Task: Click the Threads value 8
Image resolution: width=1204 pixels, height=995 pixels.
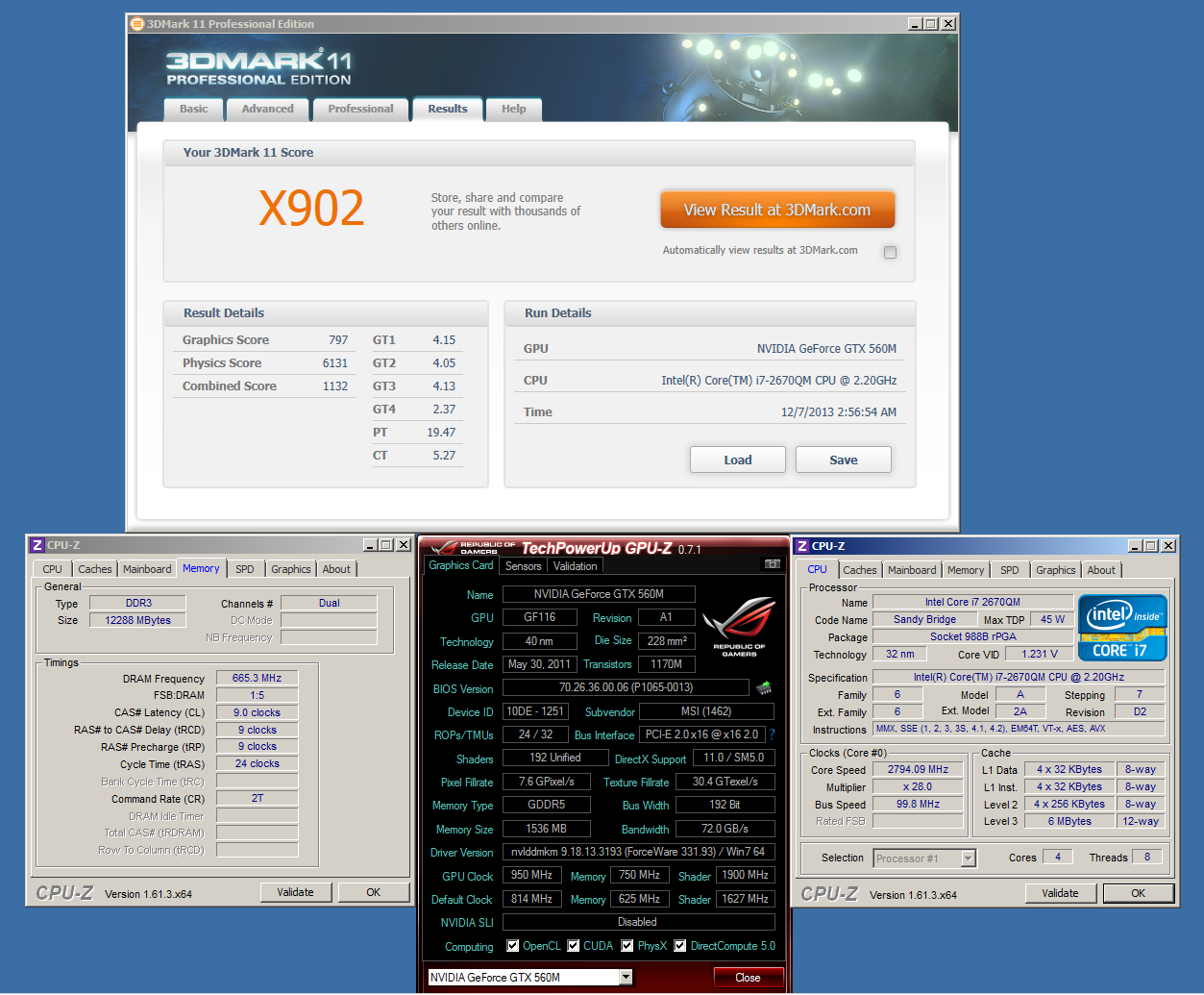Action: (1146, 857)
